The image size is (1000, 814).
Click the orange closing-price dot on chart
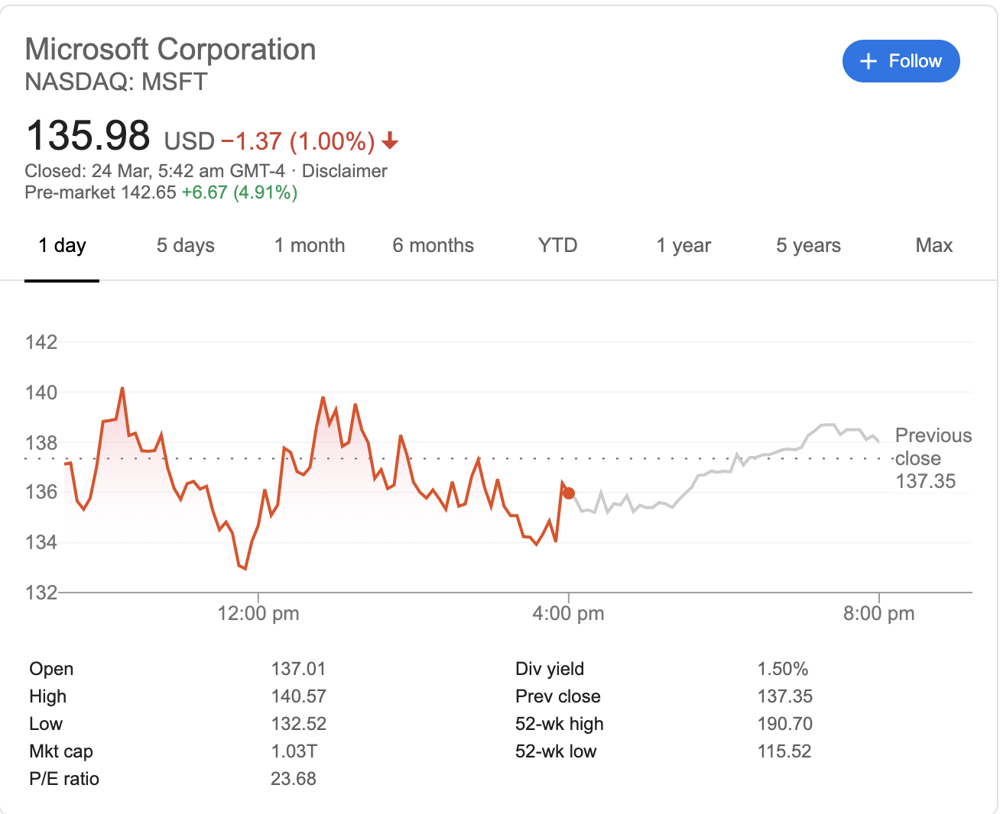pos(569,493)
